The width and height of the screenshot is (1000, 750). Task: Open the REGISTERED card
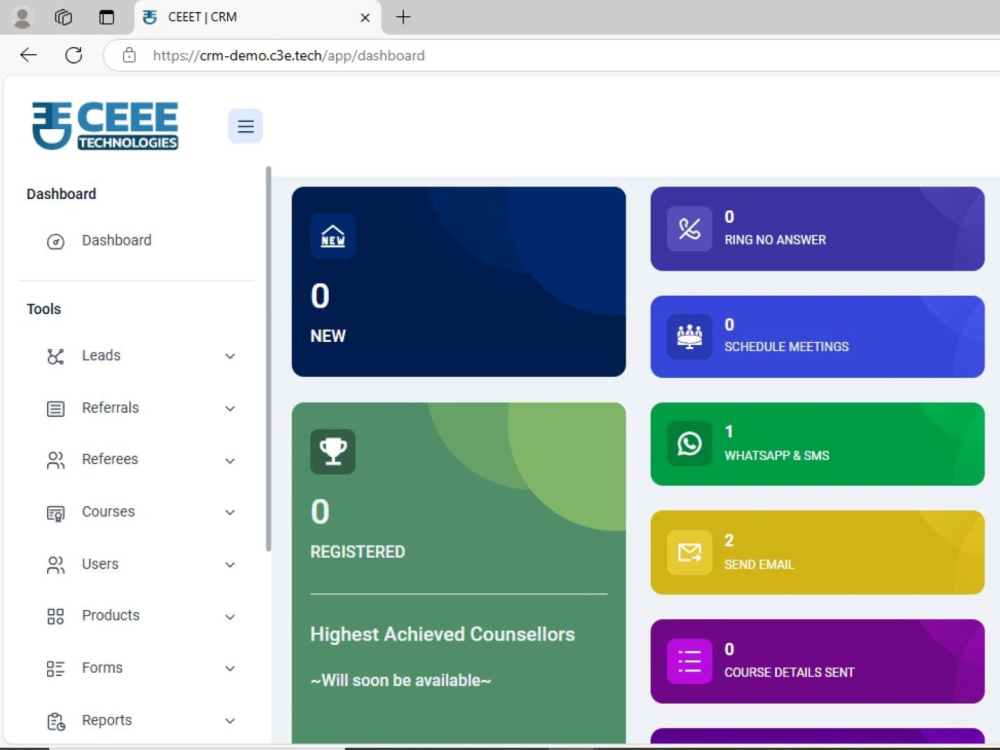459,573
